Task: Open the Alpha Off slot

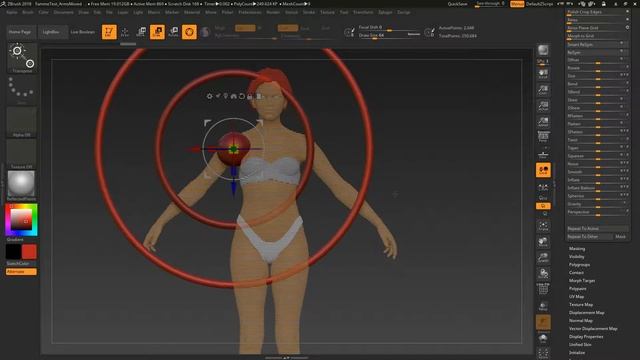Action: [x=22, y=122]
